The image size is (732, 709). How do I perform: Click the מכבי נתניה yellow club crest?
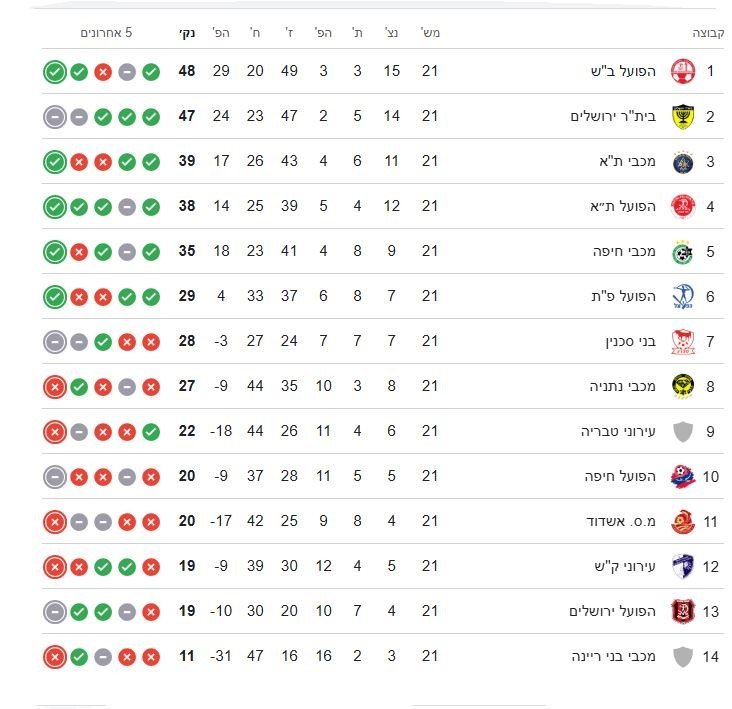(x=683, y=386)
